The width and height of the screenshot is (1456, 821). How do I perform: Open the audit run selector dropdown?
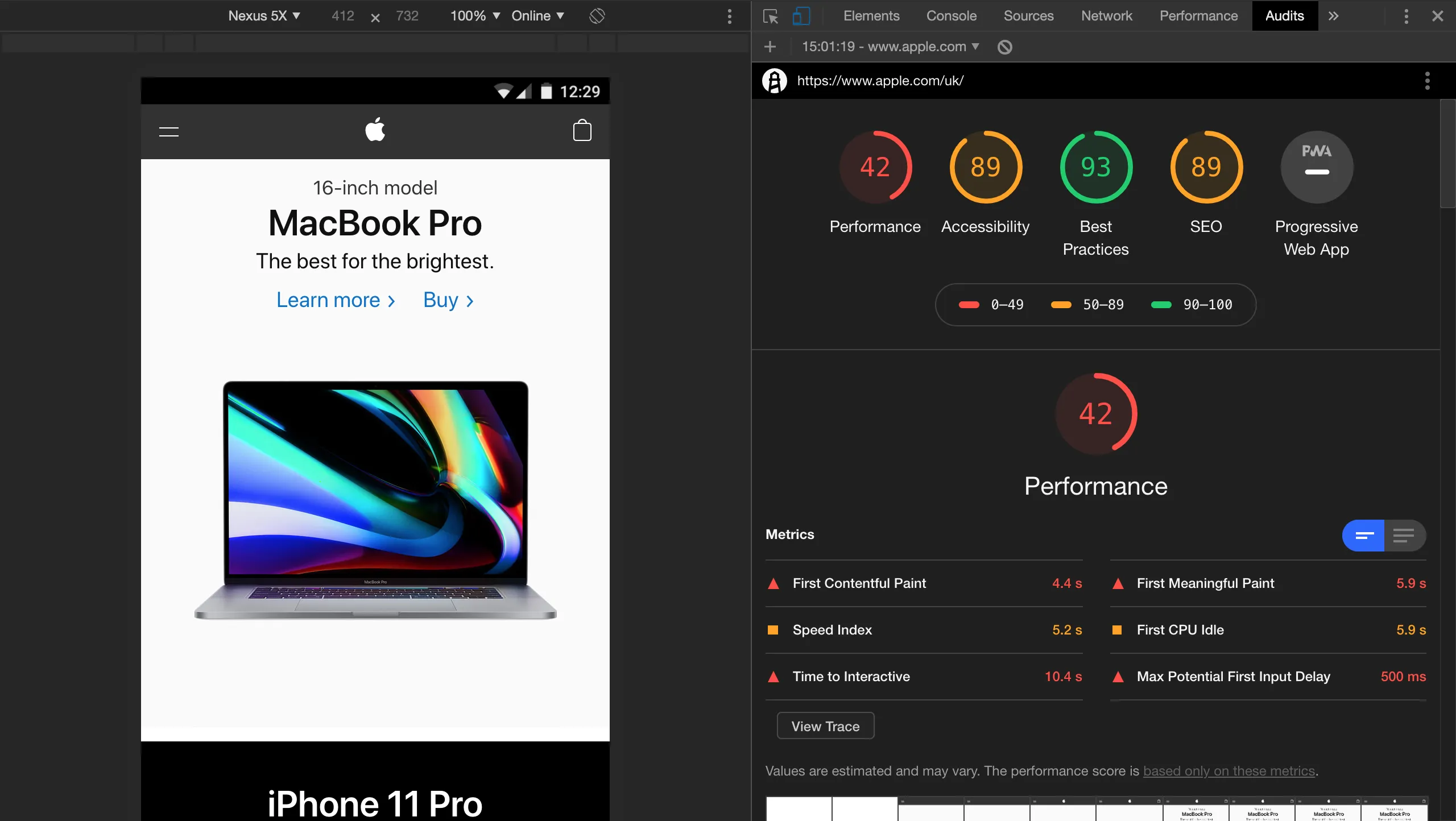891,47
